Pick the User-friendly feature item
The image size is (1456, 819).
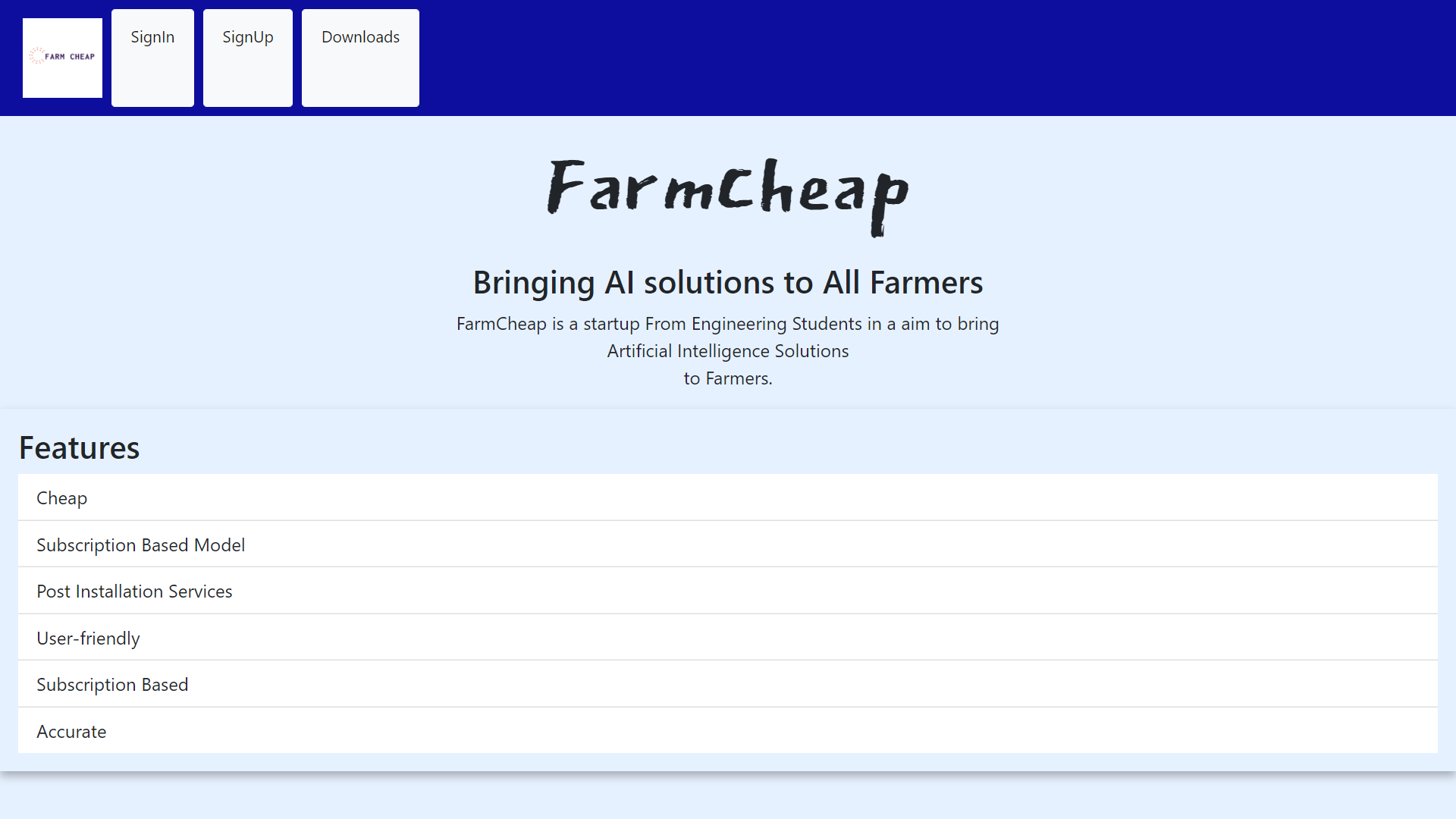pyautogui.click(x=88, y=639)
